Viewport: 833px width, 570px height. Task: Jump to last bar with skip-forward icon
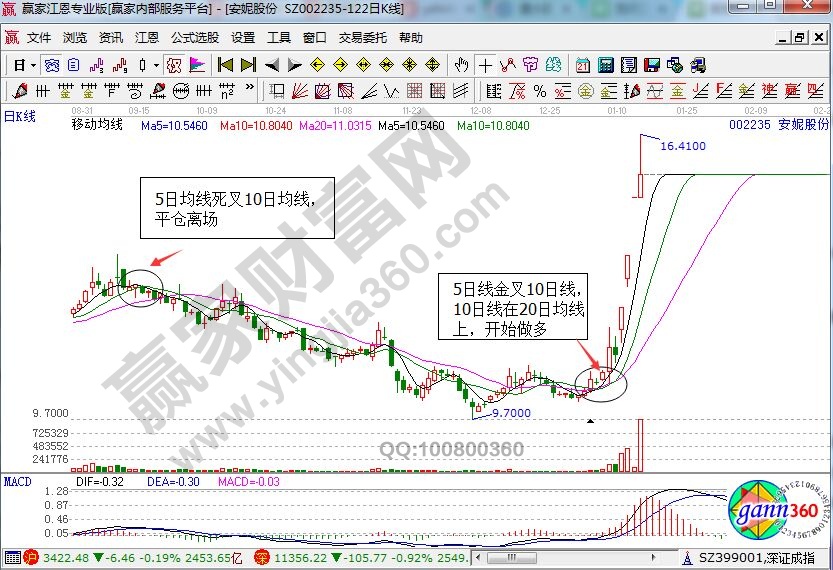pyautogui.click(x=248, y=65)
